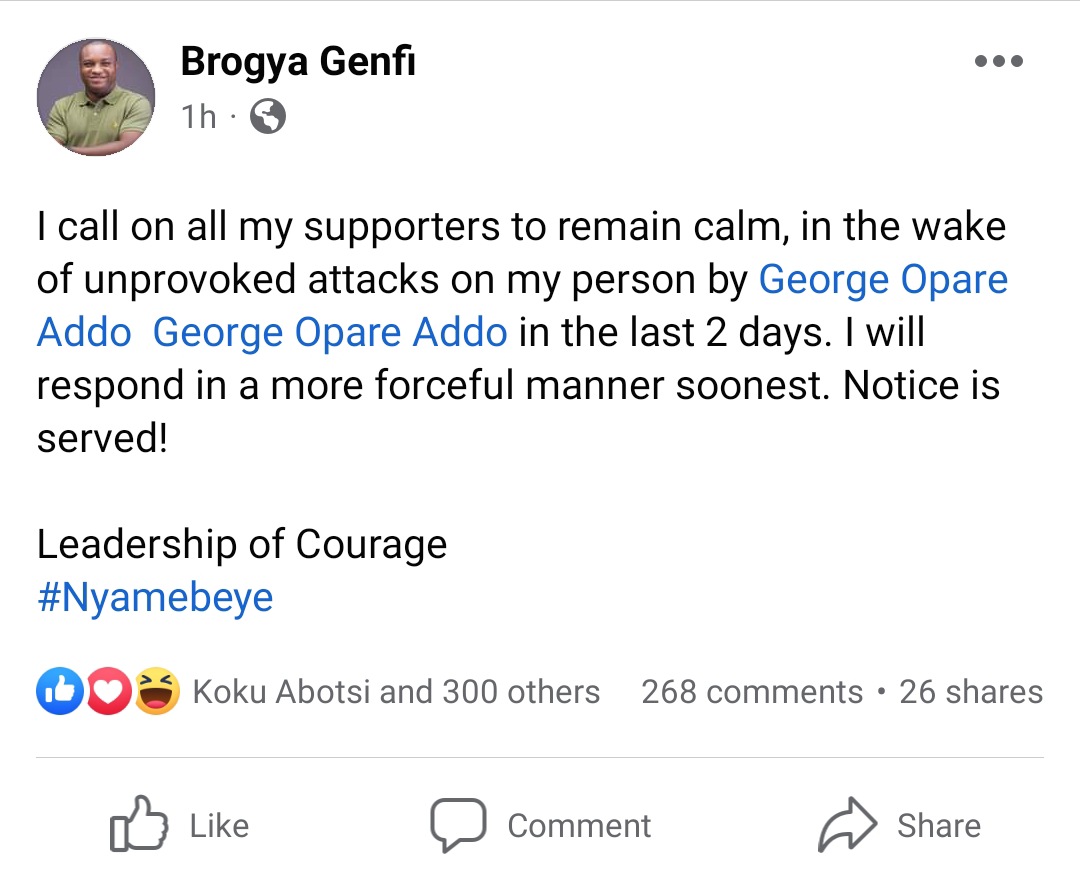View the 26 shares
Image resolution: width=1080 pixels, height=875 pixels.
(973, 691)
